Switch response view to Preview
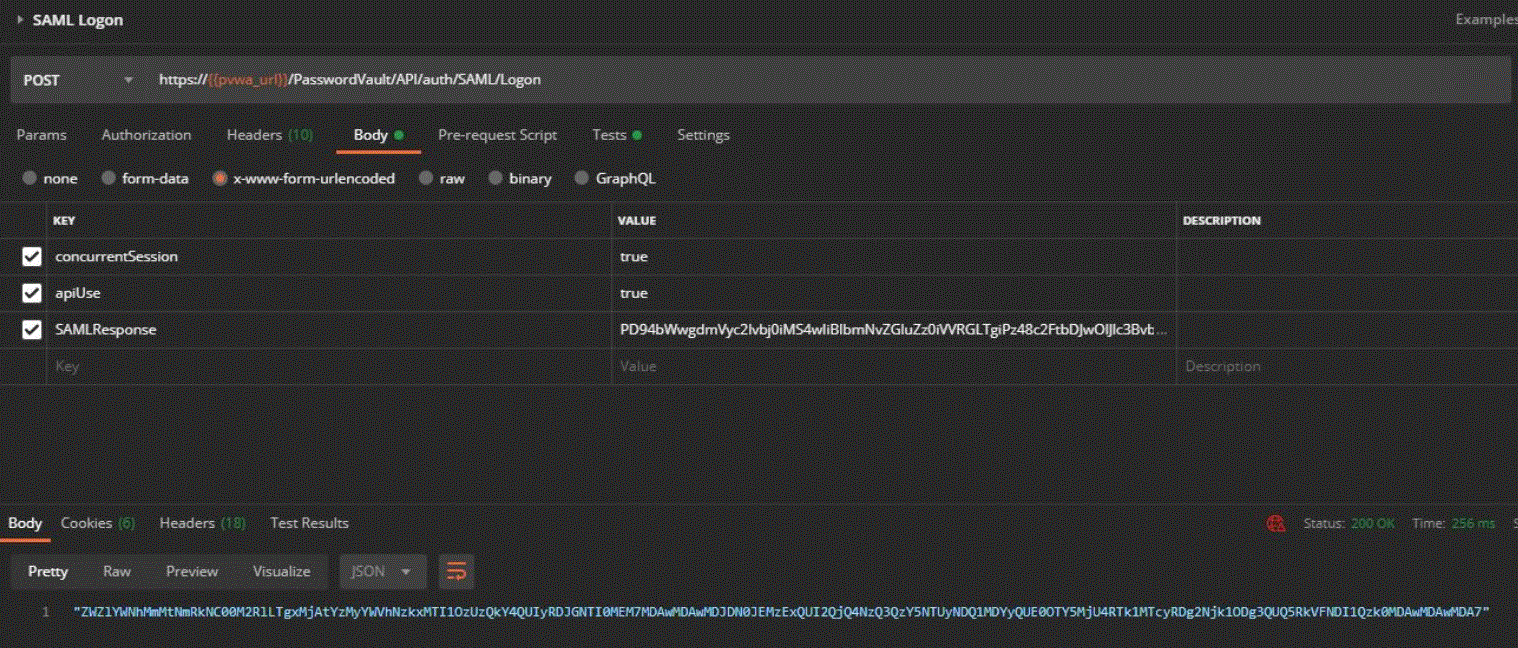Viewport: 1518px width, 648px height. (191, 571)
